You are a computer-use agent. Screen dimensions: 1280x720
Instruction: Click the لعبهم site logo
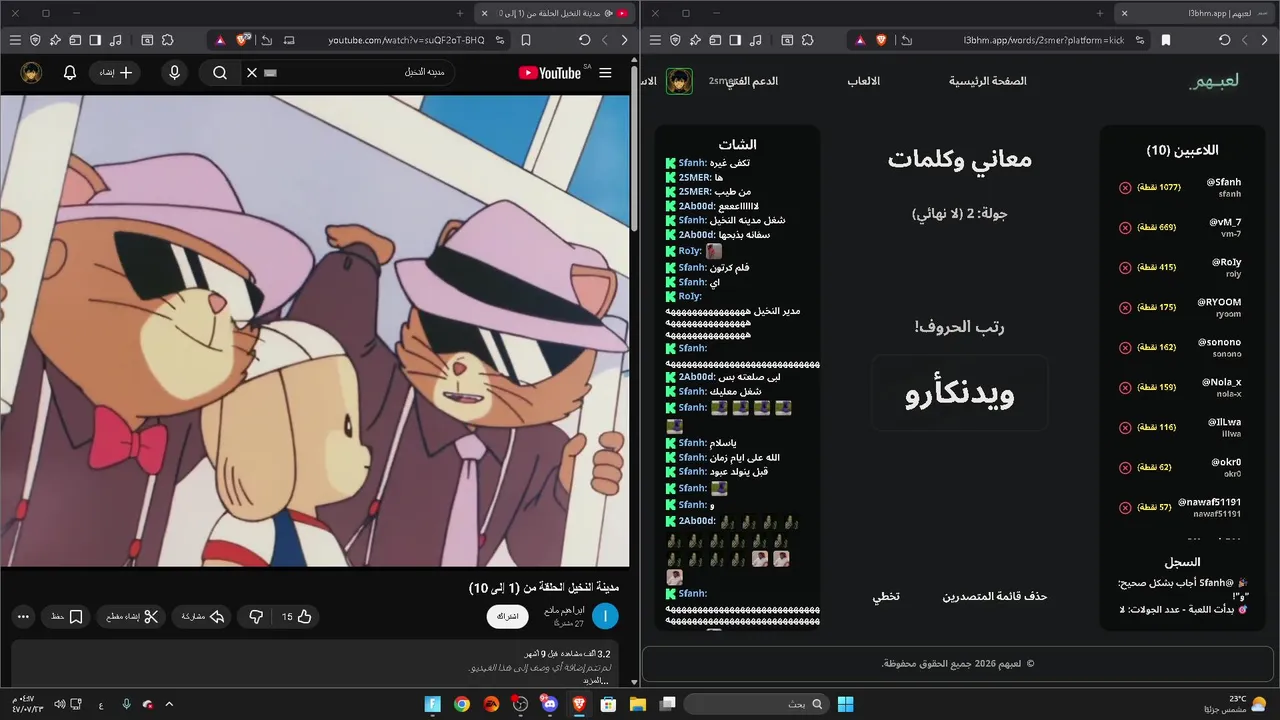pos(1215,81)
